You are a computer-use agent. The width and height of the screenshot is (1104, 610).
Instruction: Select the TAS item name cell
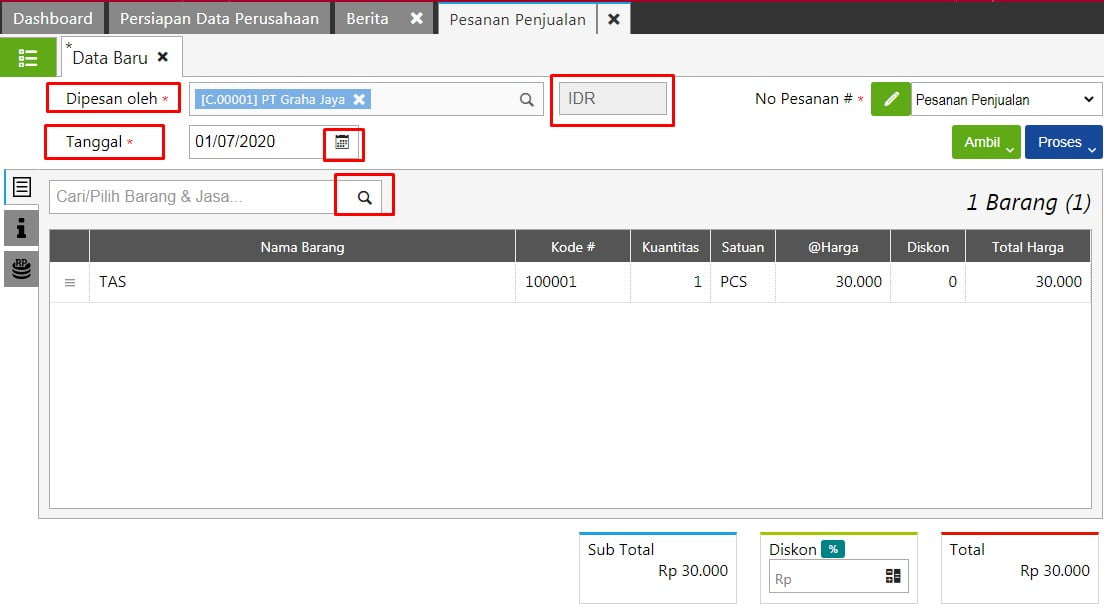coord(302,282)
